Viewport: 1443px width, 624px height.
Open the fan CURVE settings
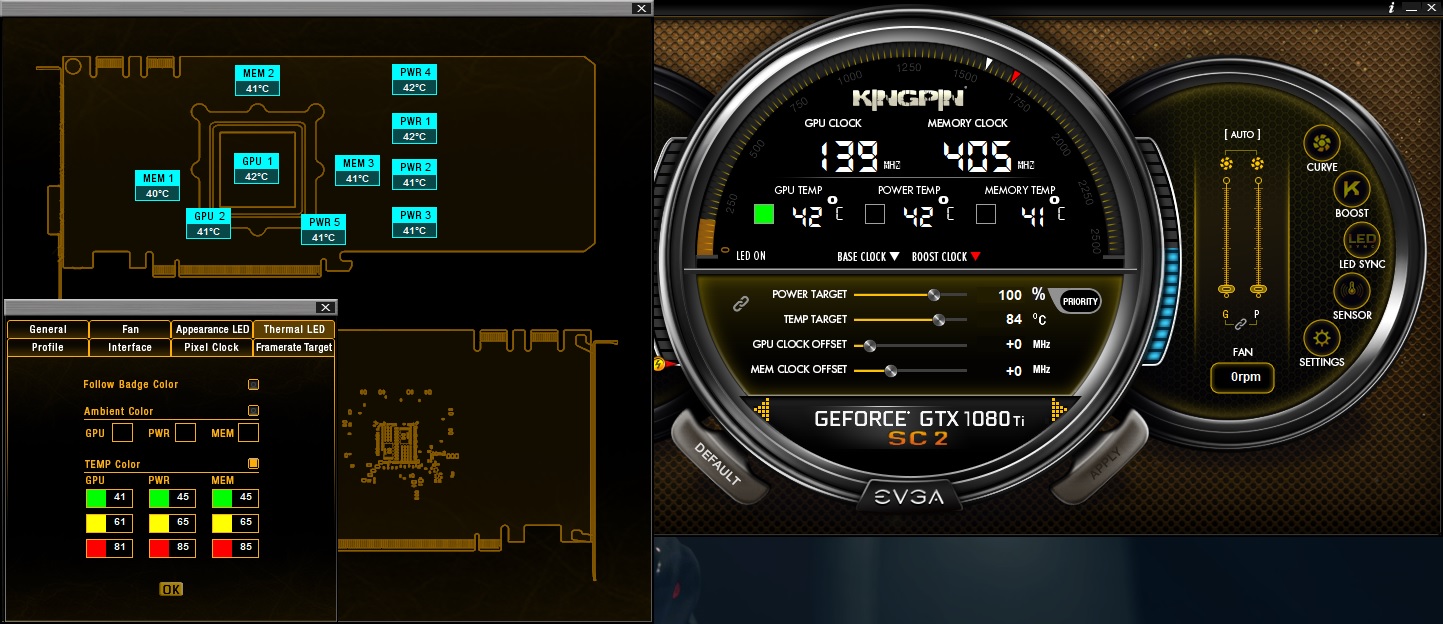tap(1322, 143)
